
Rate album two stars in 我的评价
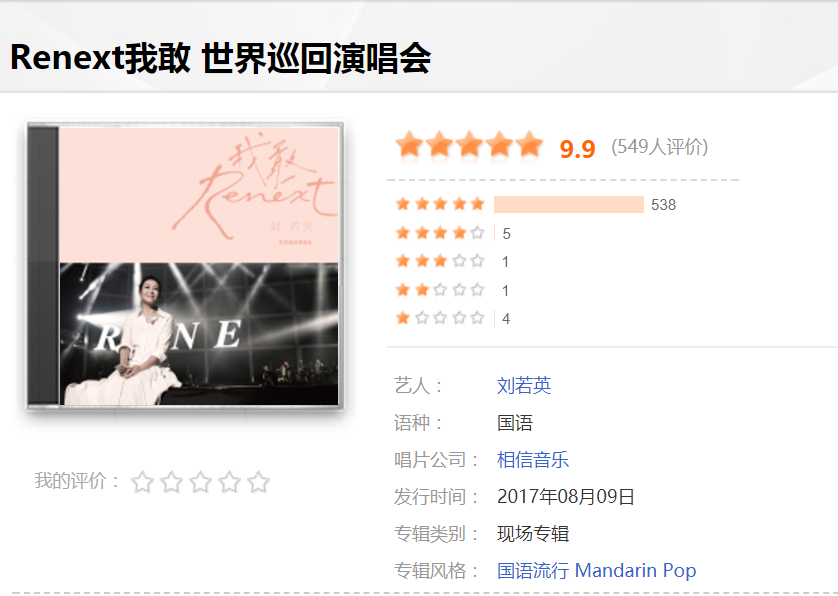click(172, 482)
